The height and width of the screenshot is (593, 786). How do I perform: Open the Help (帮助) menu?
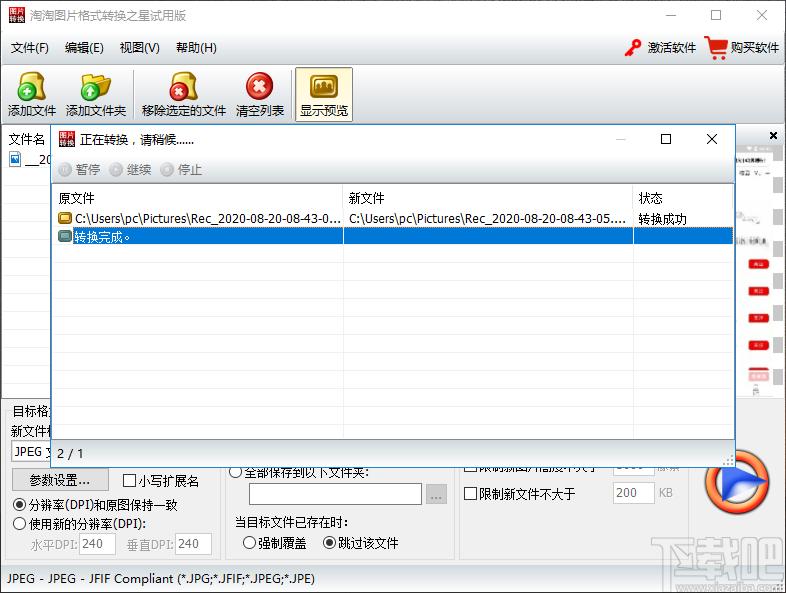point(196,48)
